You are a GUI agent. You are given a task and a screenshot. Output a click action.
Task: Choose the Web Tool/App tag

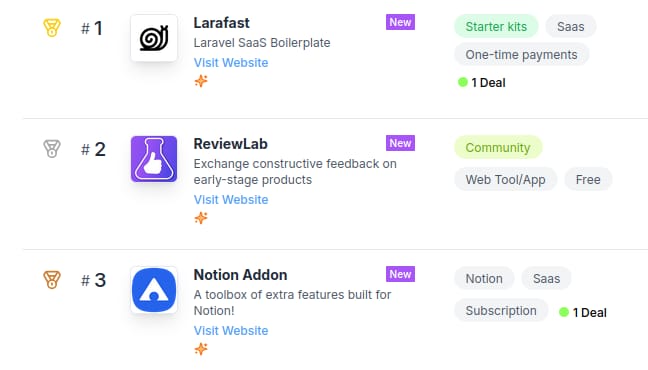click(505, 180)
